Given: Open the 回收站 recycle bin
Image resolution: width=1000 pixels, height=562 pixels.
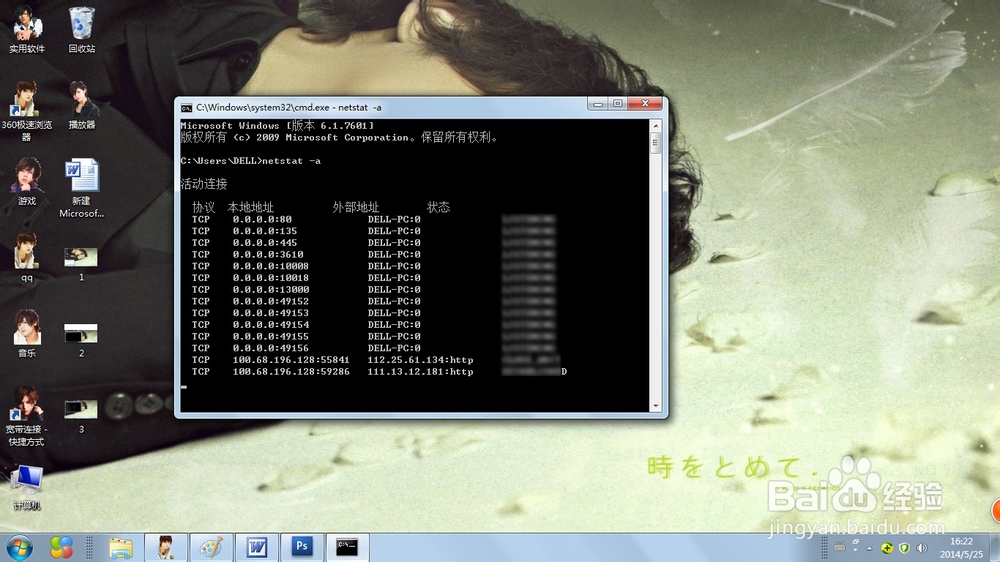Looking at the screenshot, I should pos(82,29).
